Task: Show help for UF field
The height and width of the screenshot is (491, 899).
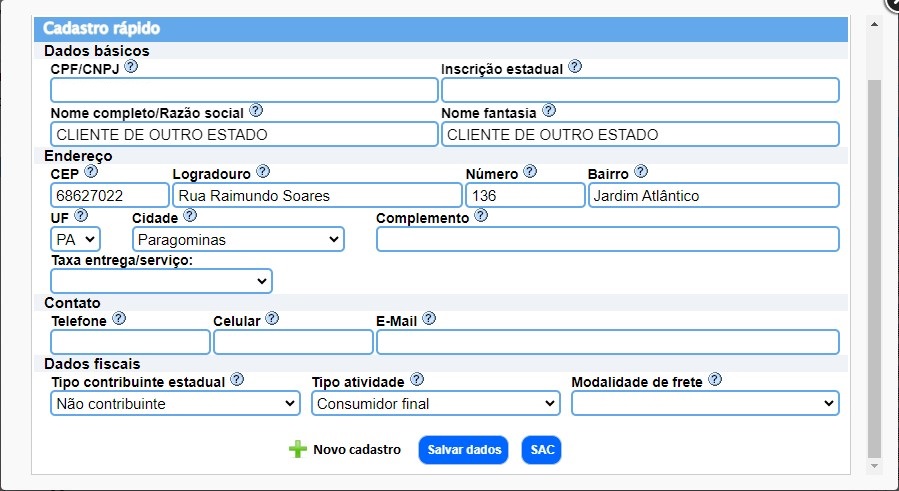Action: pos(81,215)
